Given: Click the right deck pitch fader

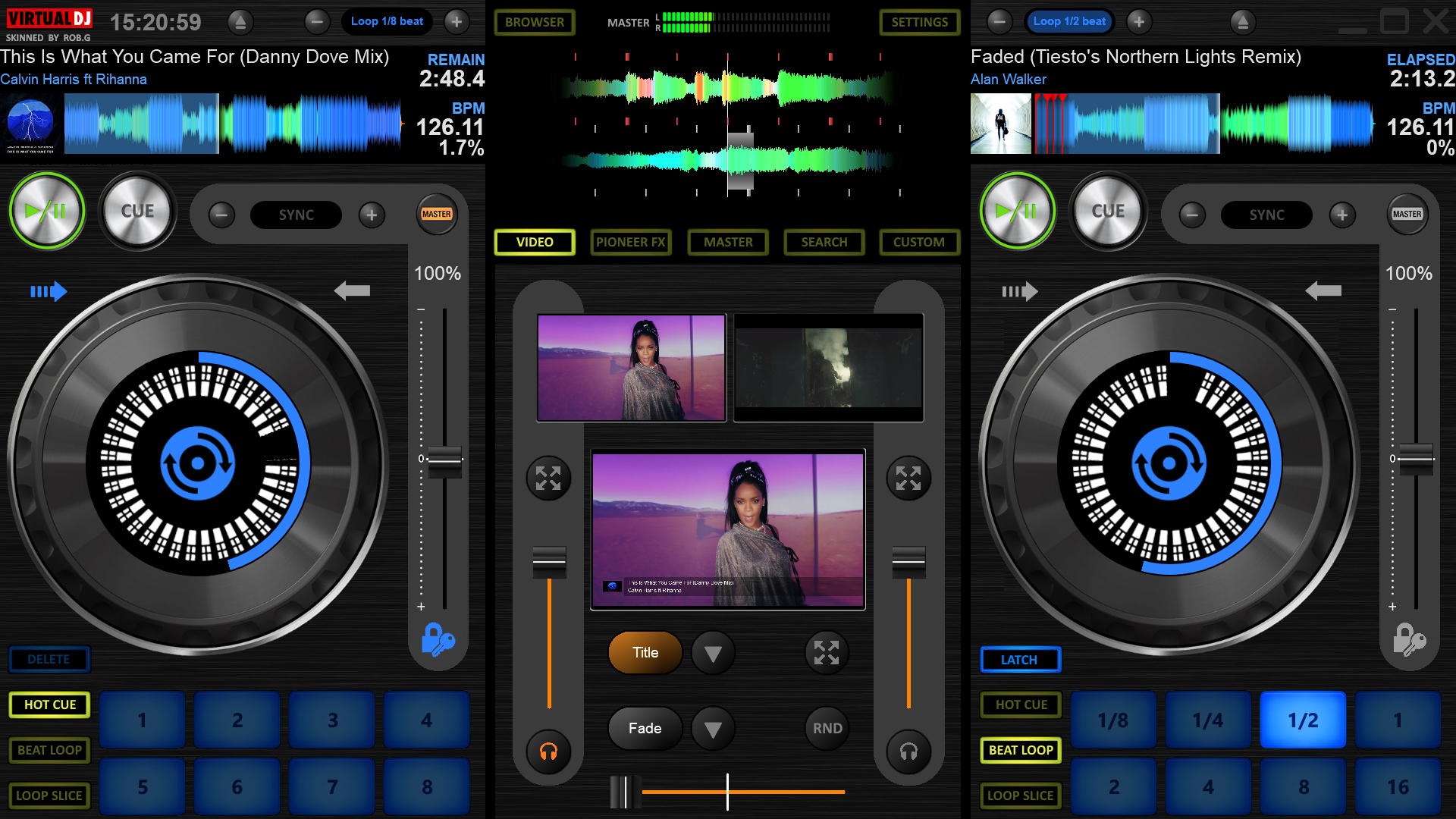Looking at the screenshot, I should 1416,459.
